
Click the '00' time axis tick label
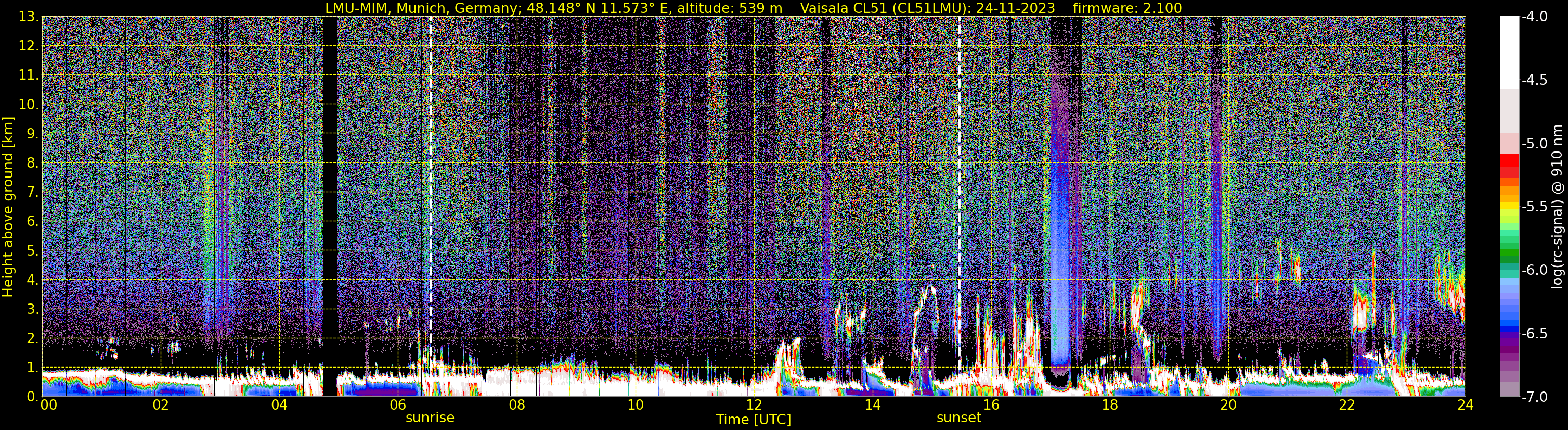[49, 405]
